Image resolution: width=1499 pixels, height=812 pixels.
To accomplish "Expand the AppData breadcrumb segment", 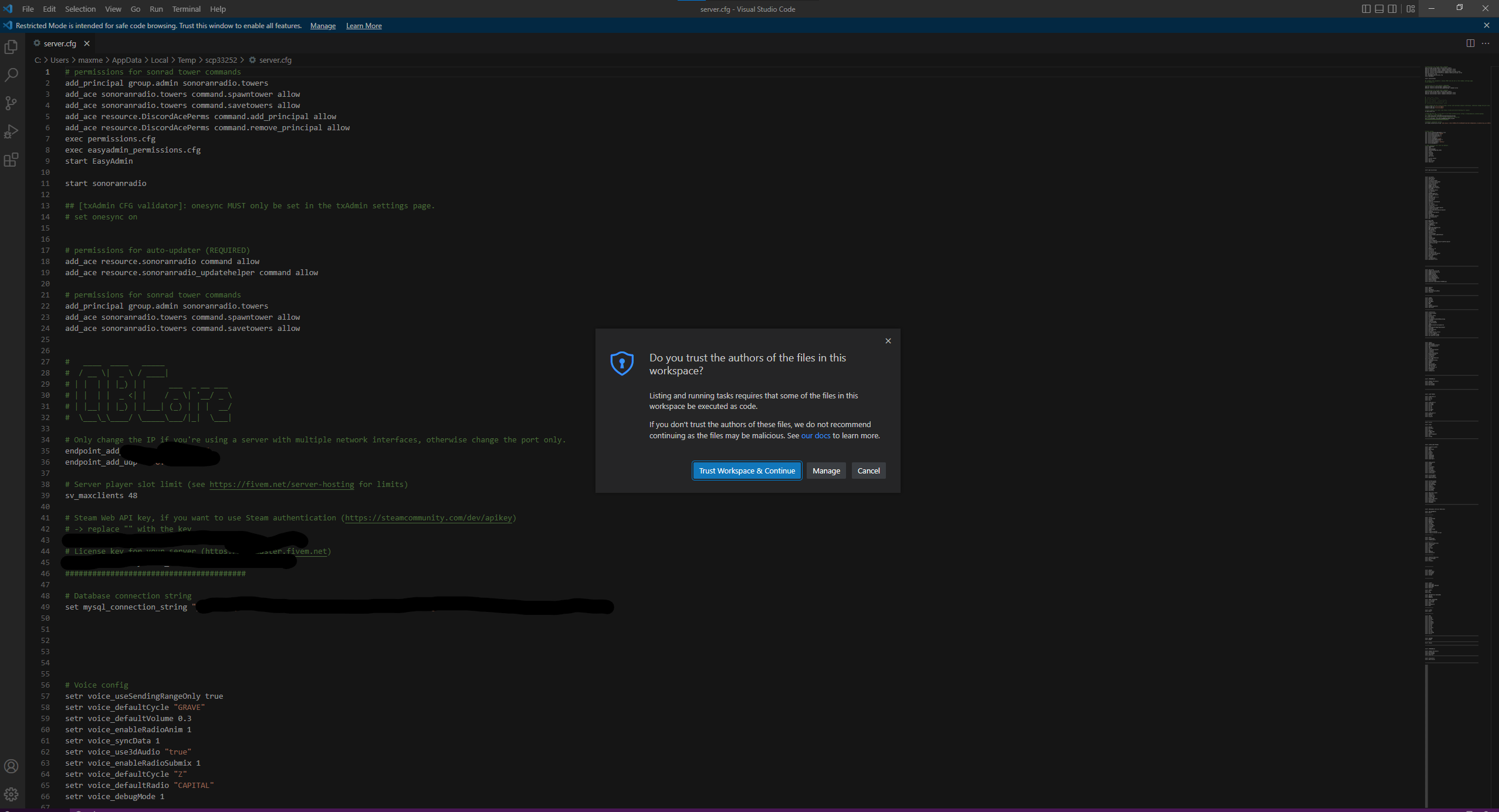I will 127,60.
